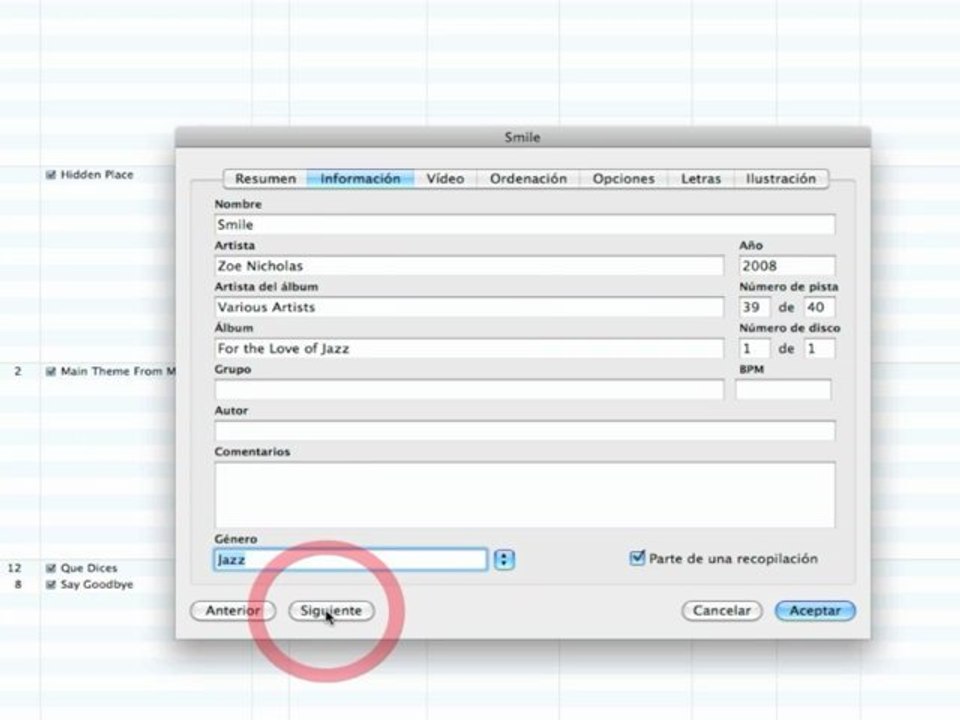Go to the Ilustración tab
Screen dimensions: 960x720
pyautogui.click(x=781, y=179)
